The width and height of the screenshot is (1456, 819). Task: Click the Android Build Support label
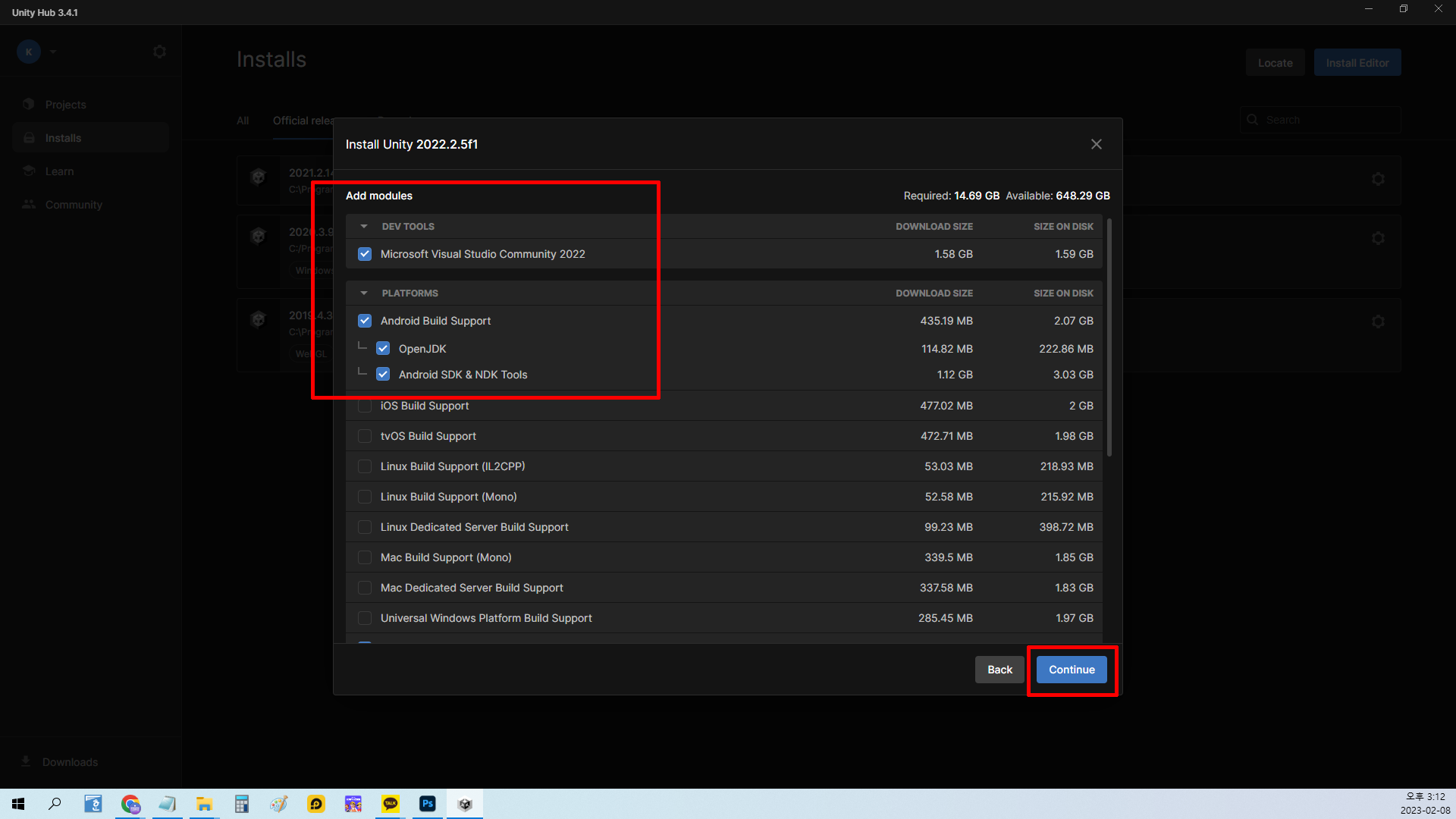pos(435,321)
